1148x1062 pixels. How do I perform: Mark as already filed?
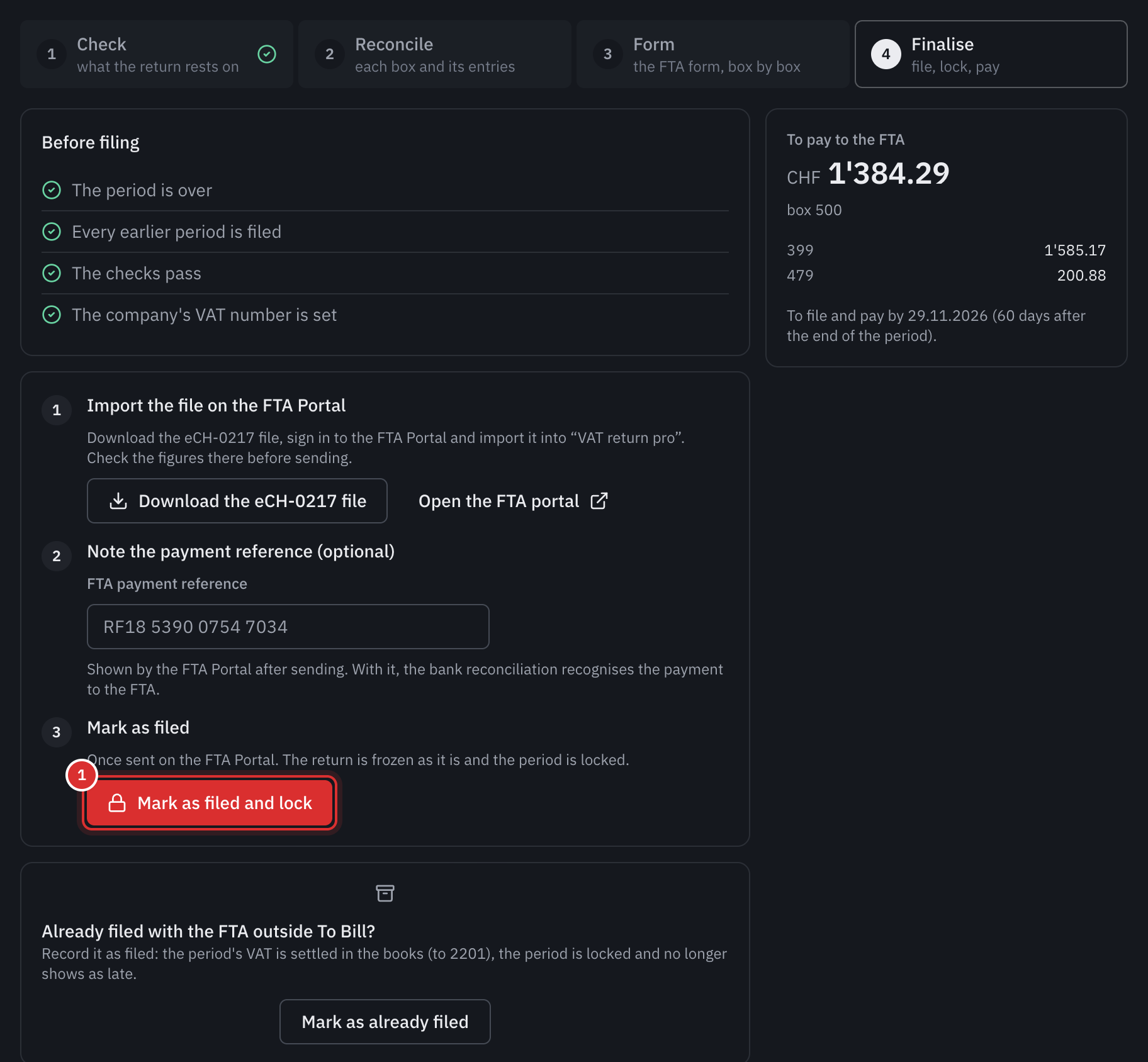385,1022
